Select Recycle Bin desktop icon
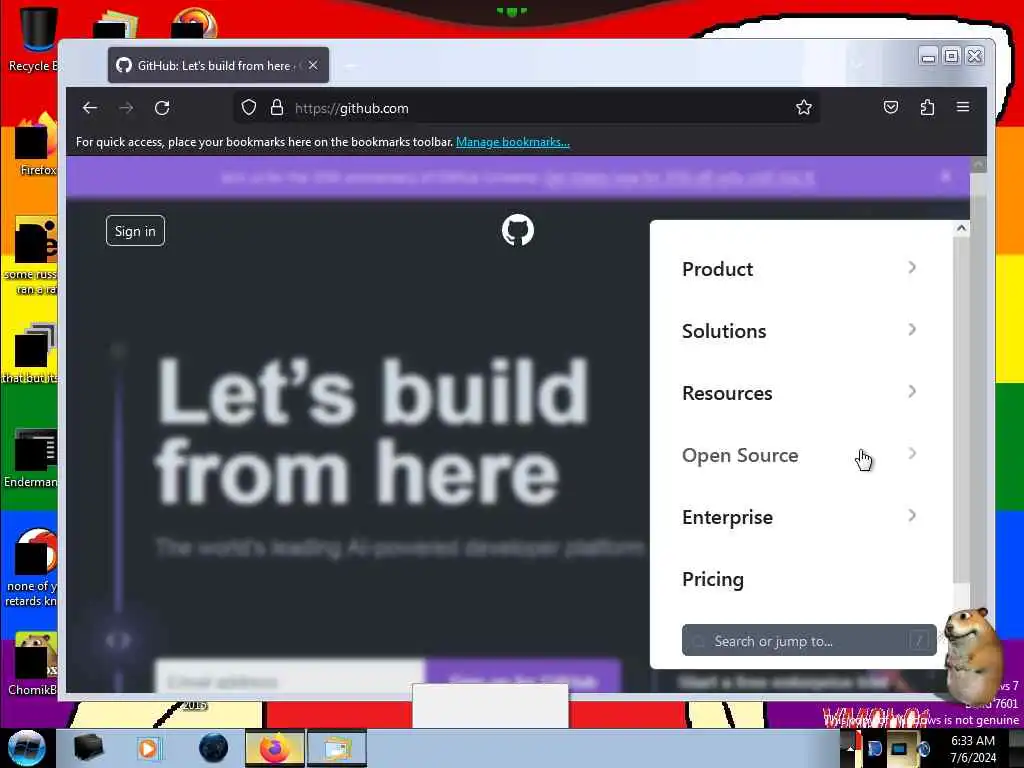Screen dimensions: 1024x768 coord(33,39)
